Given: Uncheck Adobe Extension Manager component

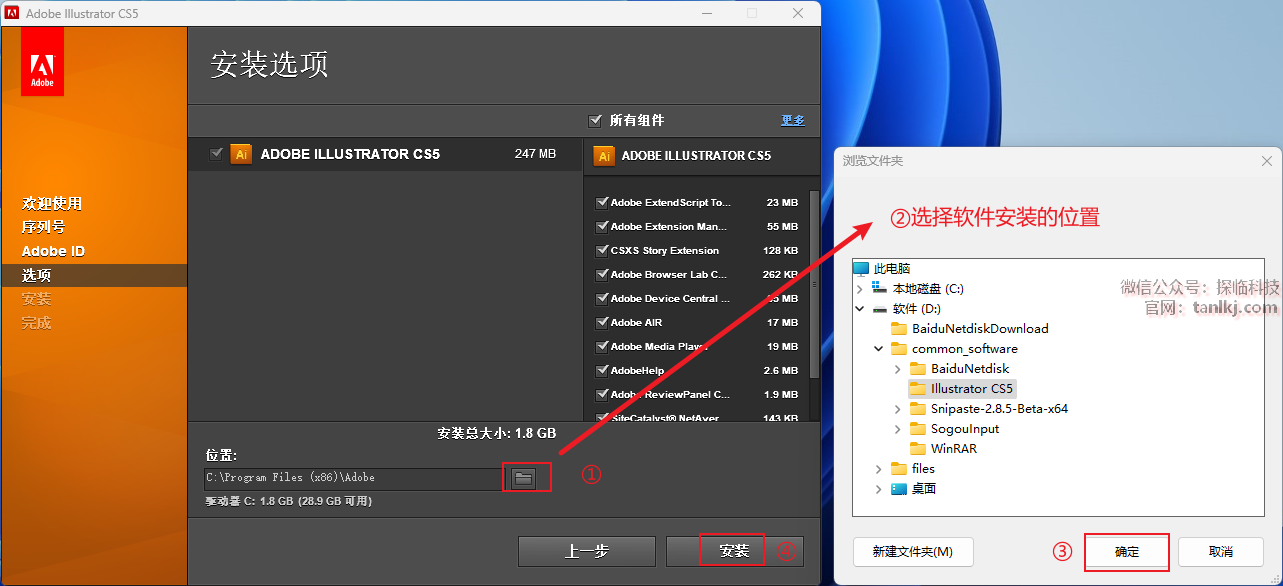Looking at the screenshot, I should coord(602,226).
